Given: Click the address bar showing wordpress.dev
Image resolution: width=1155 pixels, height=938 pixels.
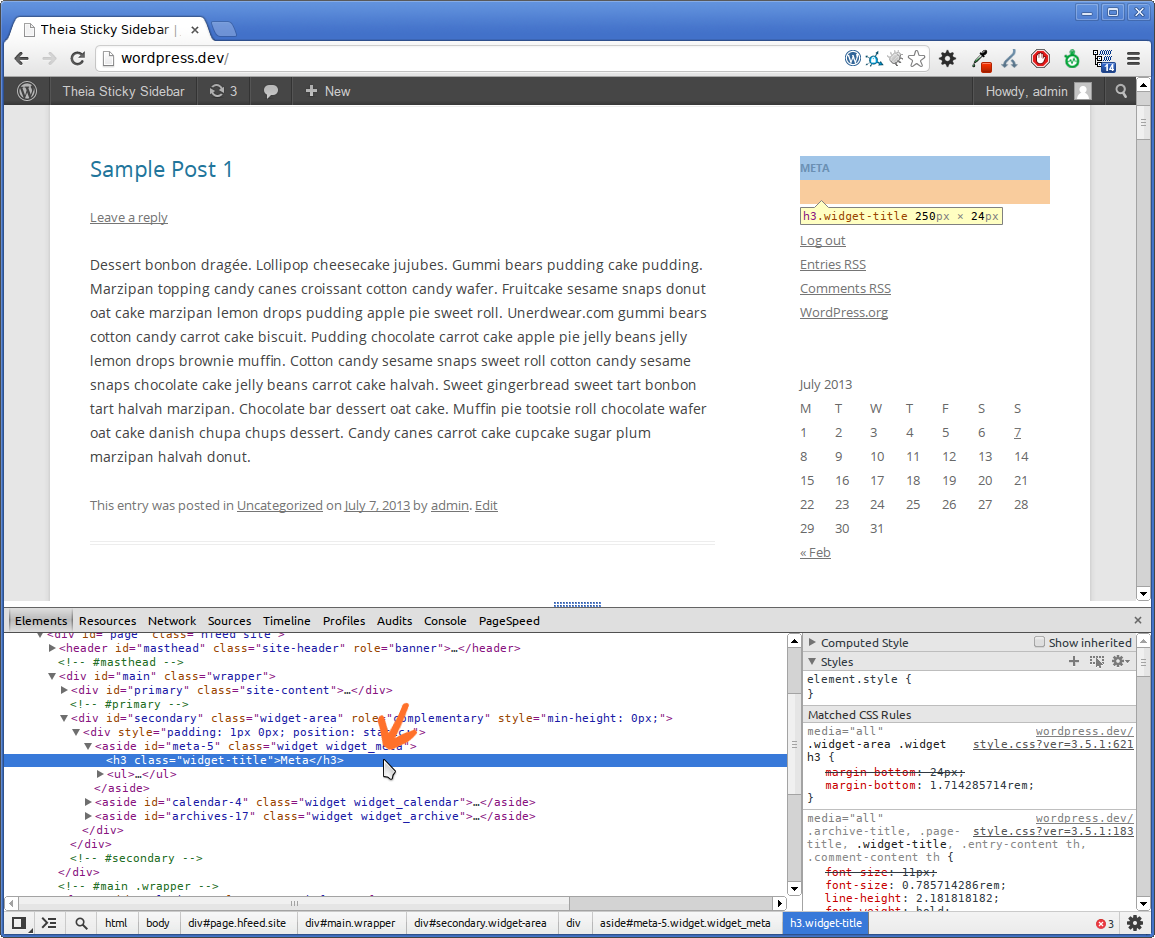Looking at the screenshot, I should click(x=470, y=59).
